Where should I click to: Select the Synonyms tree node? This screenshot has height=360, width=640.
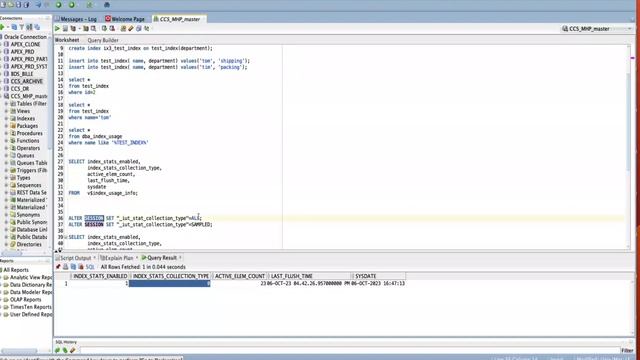pos(28,215)
